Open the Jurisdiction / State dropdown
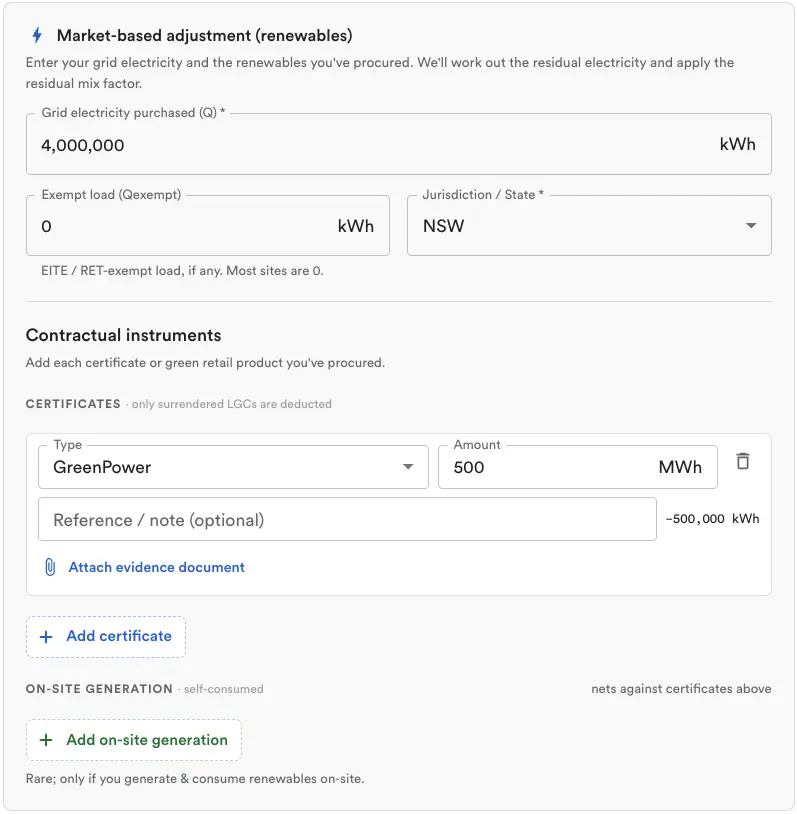This screenshot has height=814, width=797. pos(589,225)
